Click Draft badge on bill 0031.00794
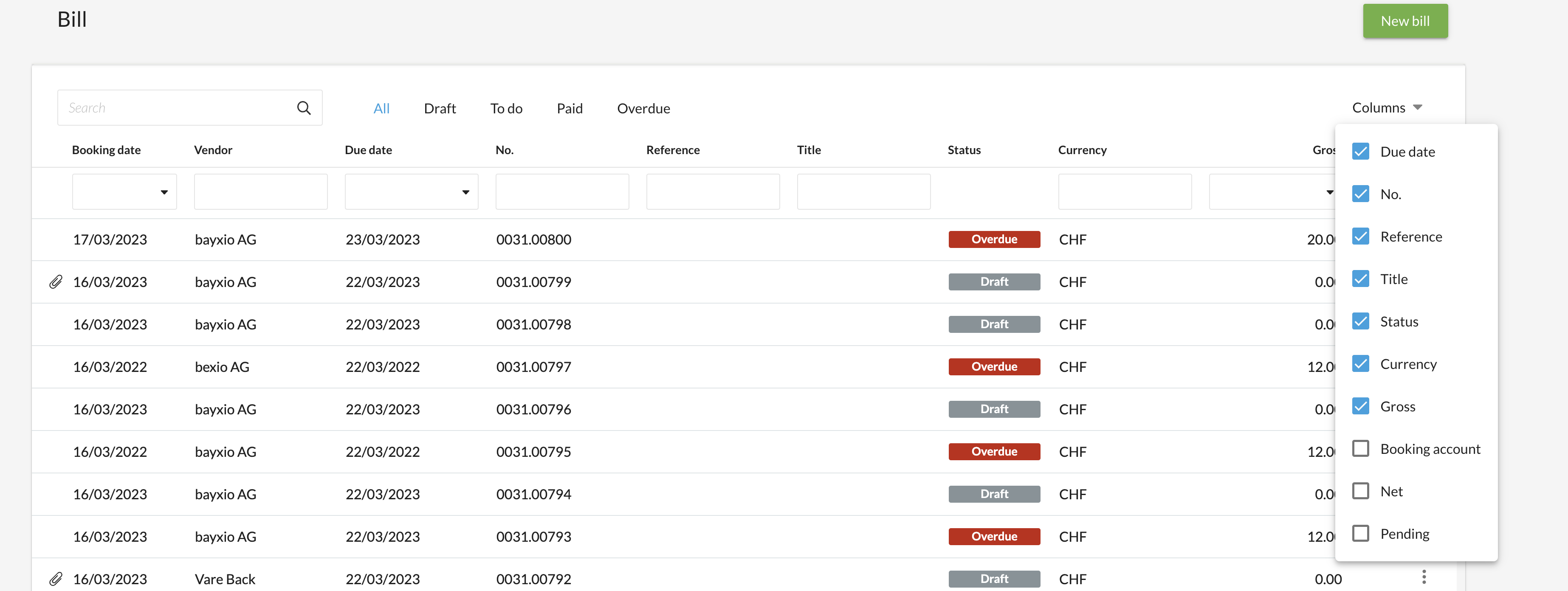This screenshot has width=1568, height=591. 993,494
